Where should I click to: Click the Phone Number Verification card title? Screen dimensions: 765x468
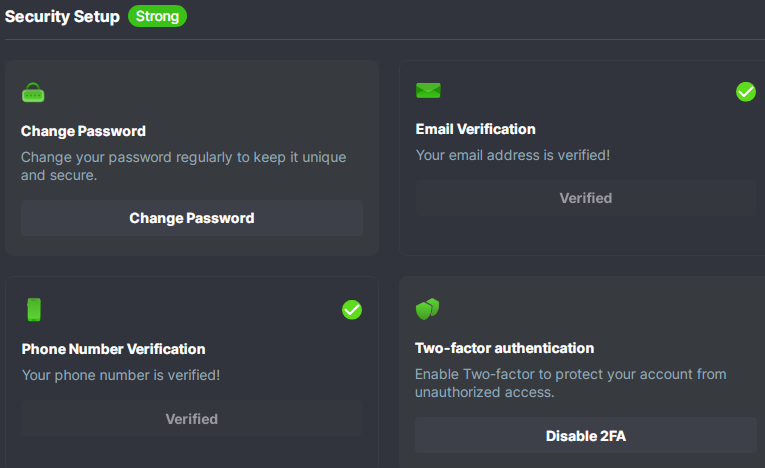(113, 349)
